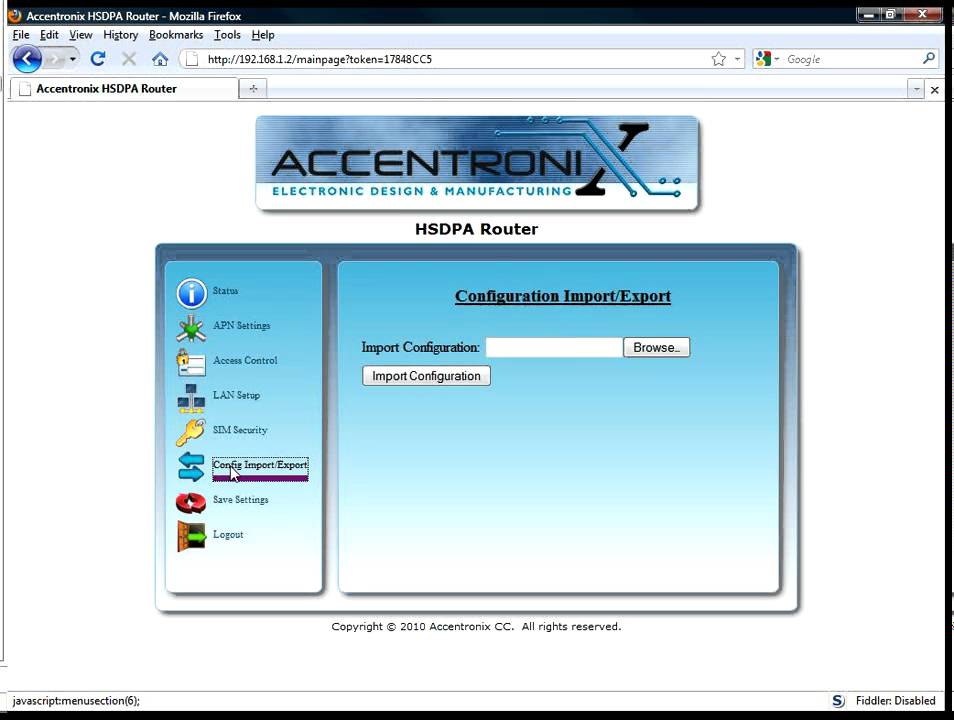Click the status bar S icon

[x=838, y=701]
